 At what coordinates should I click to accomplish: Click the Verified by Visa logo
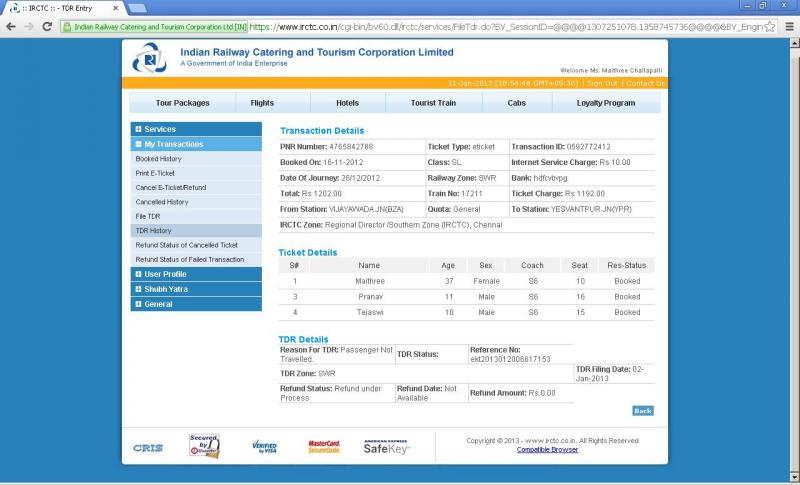click(x=264, y=447)
